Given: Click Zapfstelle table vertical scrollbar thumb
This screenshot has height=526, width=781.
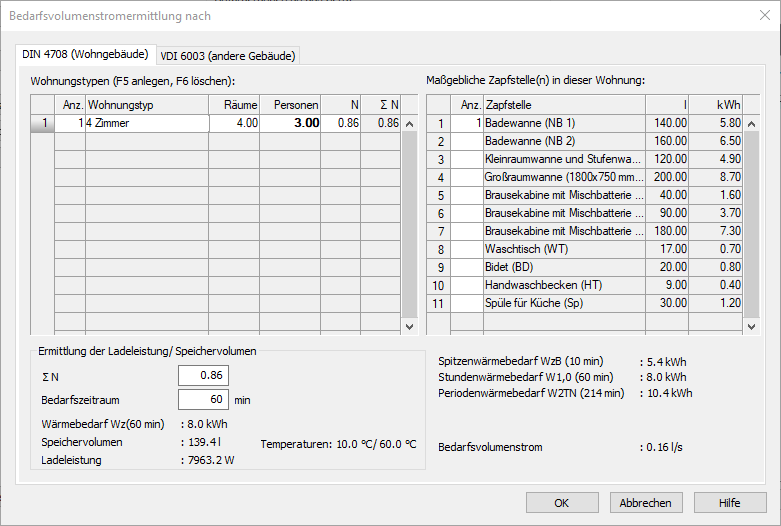Looking at the screenshot, I should pos(752,224).
